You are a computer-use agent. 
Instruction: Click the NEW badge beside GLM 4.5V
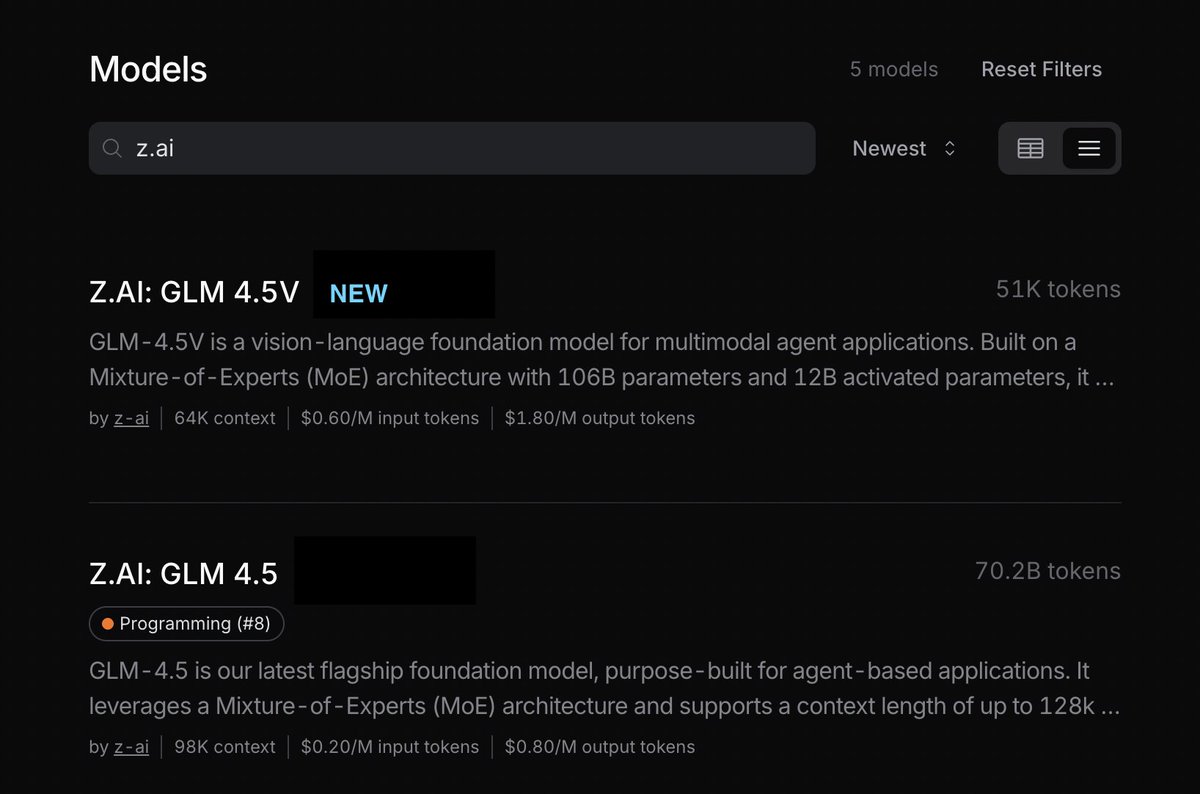pos(358,294)
